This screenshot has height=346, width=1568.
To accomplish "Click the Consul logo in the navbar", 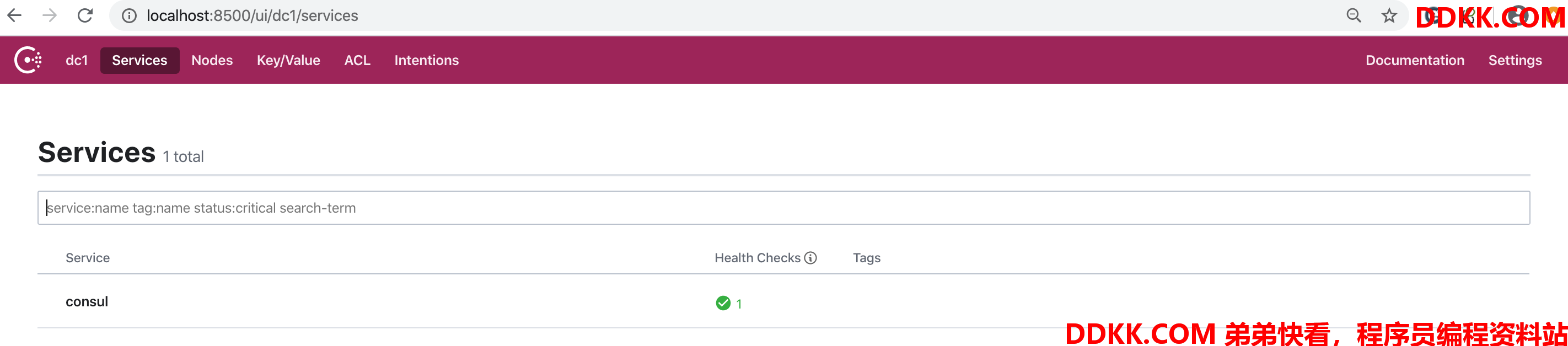I will [x=28, y=60].
